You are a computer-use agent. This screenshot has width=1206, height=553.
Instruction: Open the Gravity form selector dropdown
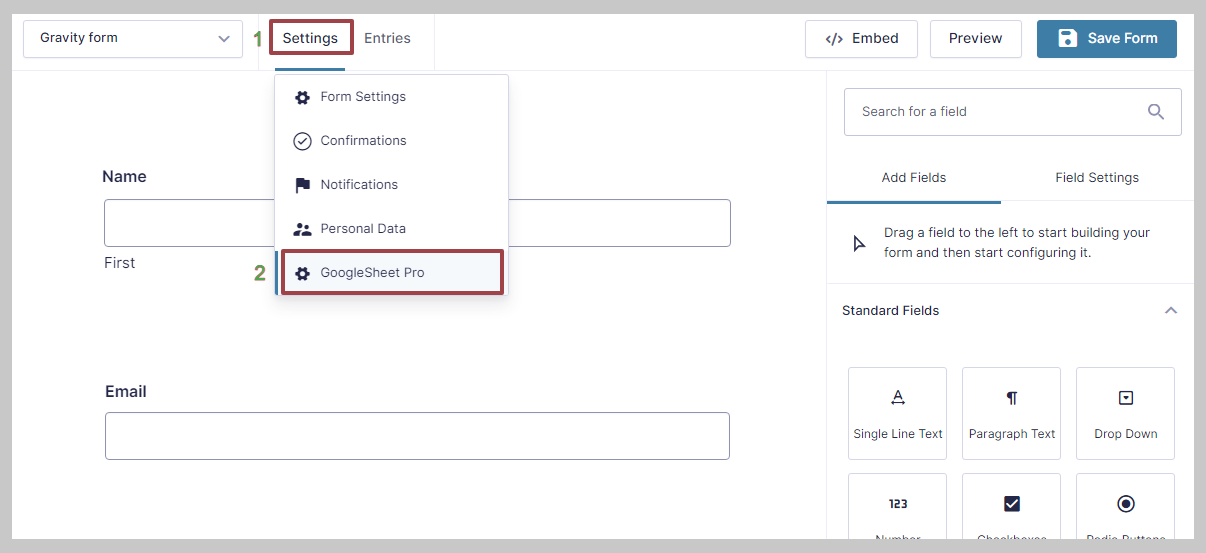(x=133, y=38)
